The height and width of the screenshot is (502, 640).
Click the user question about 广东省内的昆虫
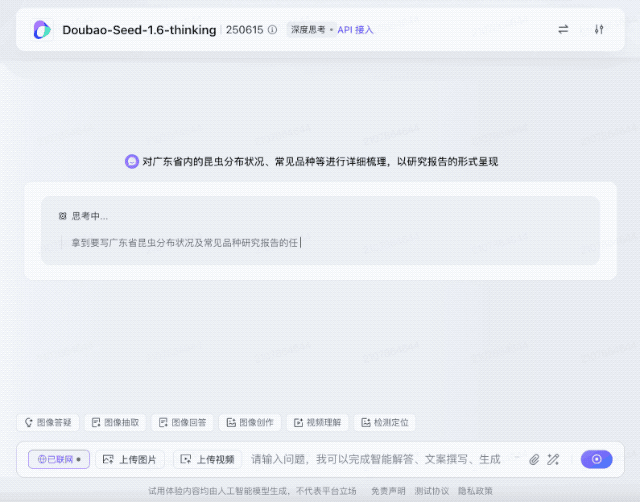click(320, 162)
